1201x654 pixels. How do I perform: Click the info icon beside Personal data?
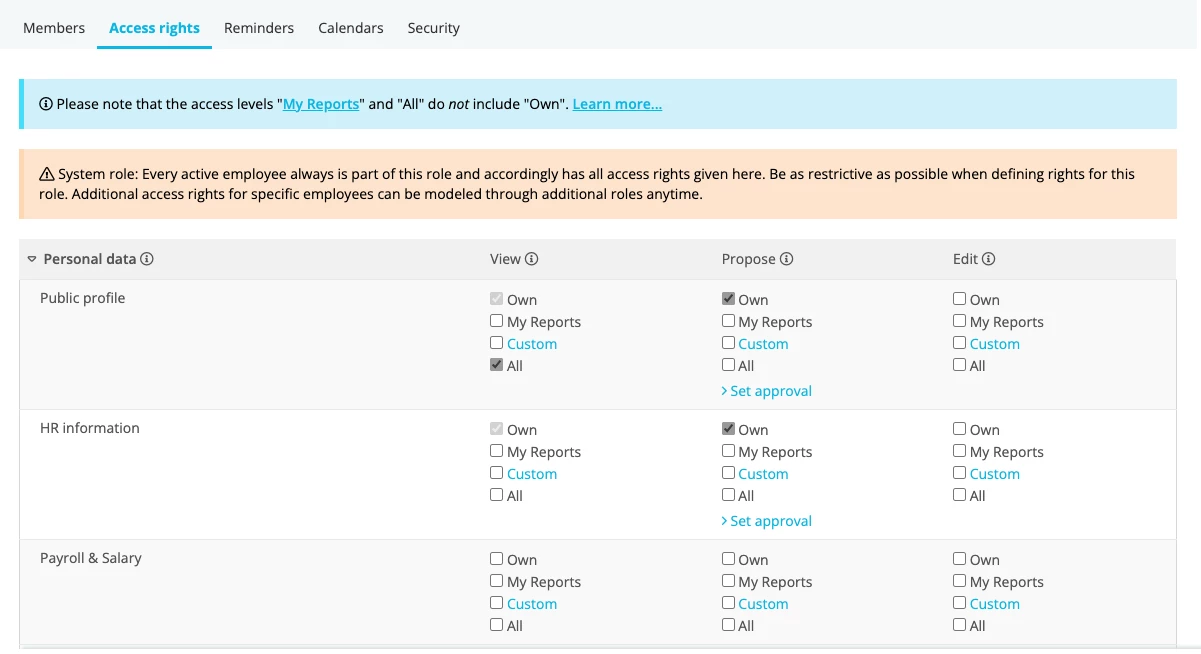coord(147,259)
